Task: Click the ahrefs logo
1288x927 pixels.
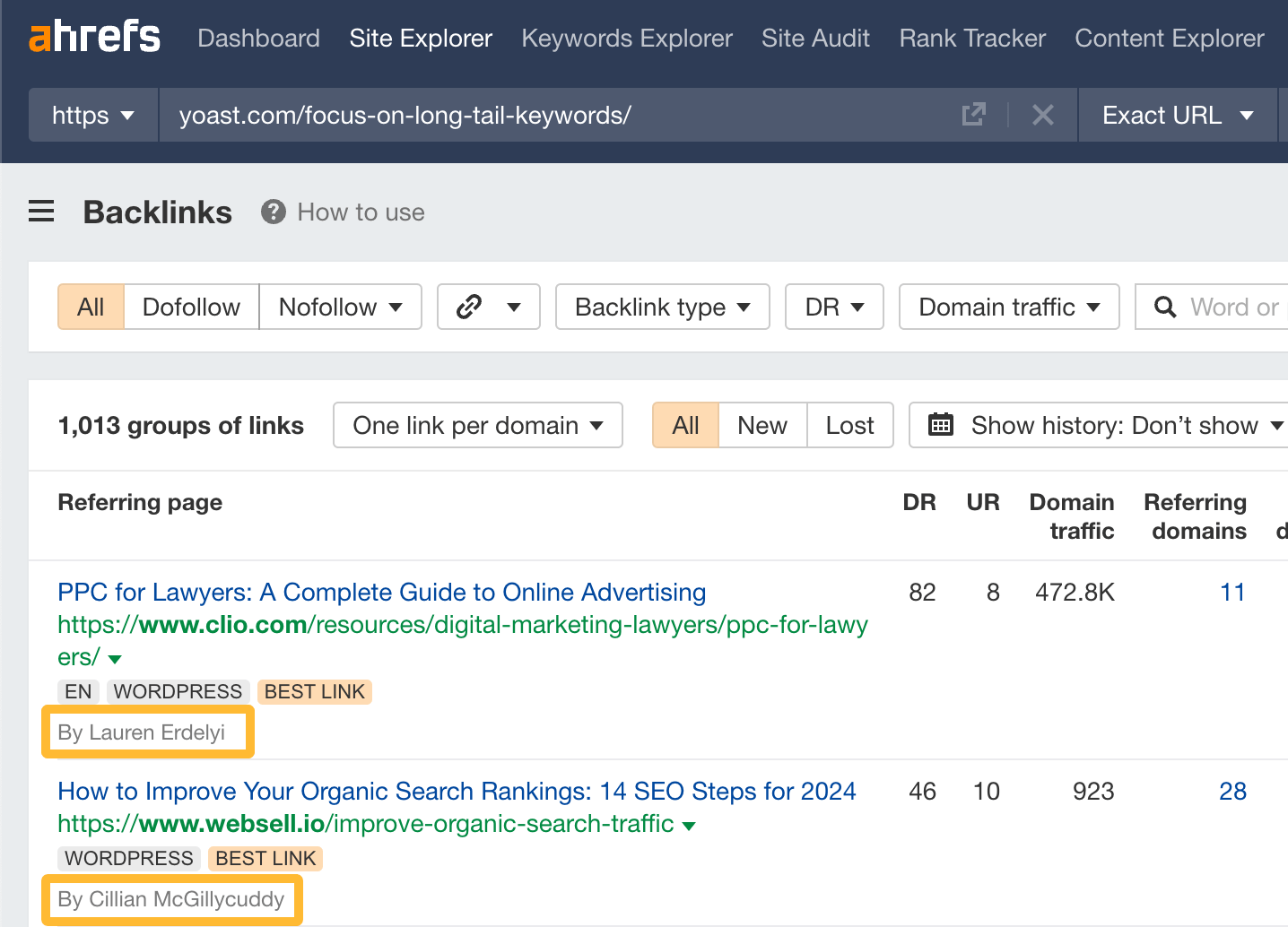Action: click(94, 38)
